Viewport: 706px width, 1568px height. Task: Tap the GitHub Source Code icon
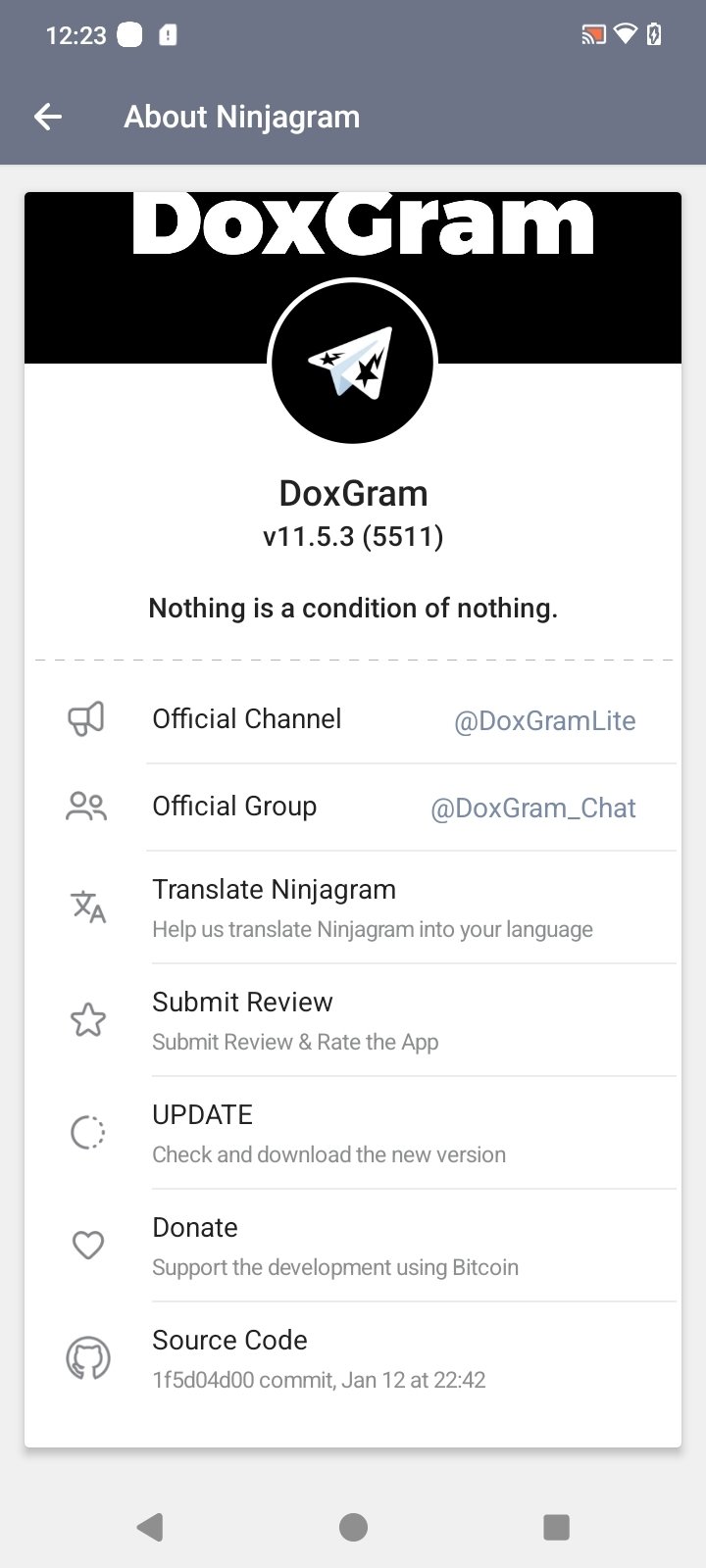pos(88,1358)
